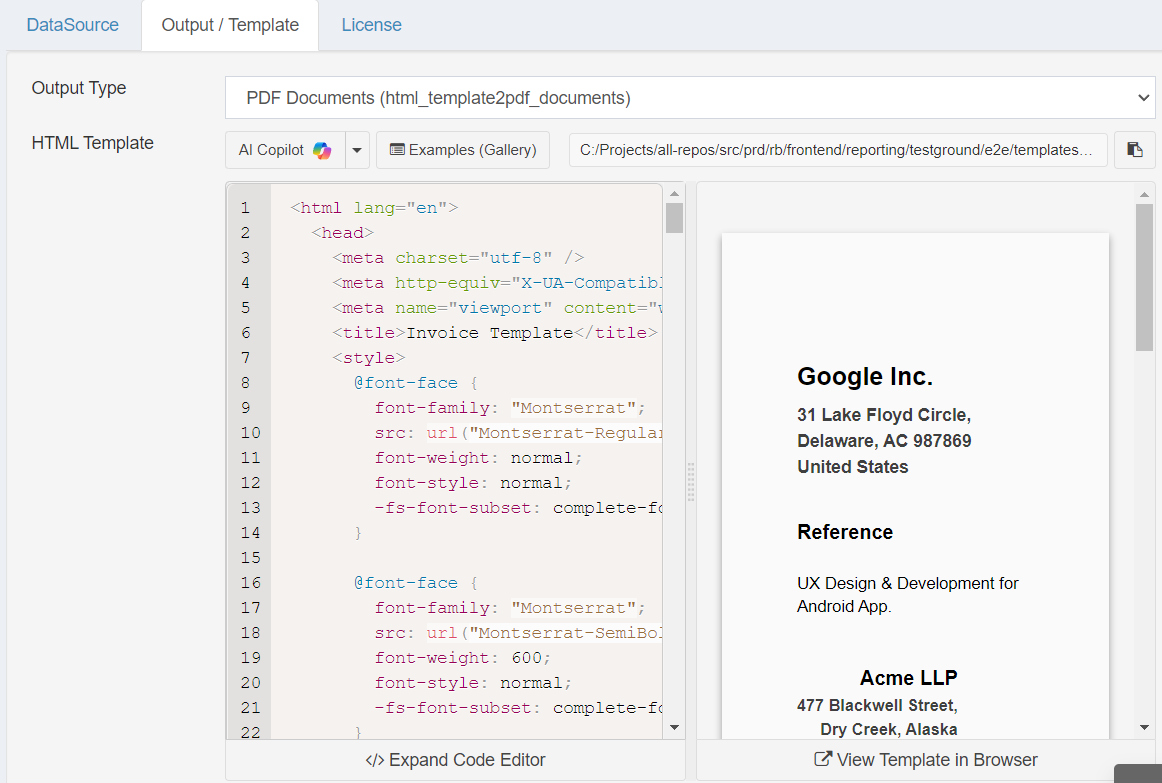Click first @font-face line on line 8

point(416,383)
